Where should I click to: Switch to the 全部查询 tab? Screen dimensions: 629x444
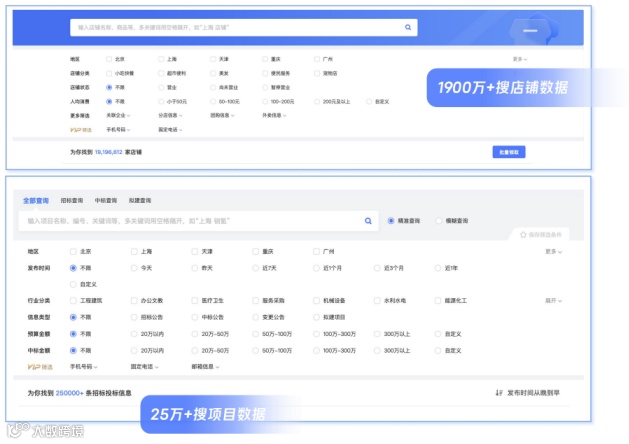pos(36,201)
